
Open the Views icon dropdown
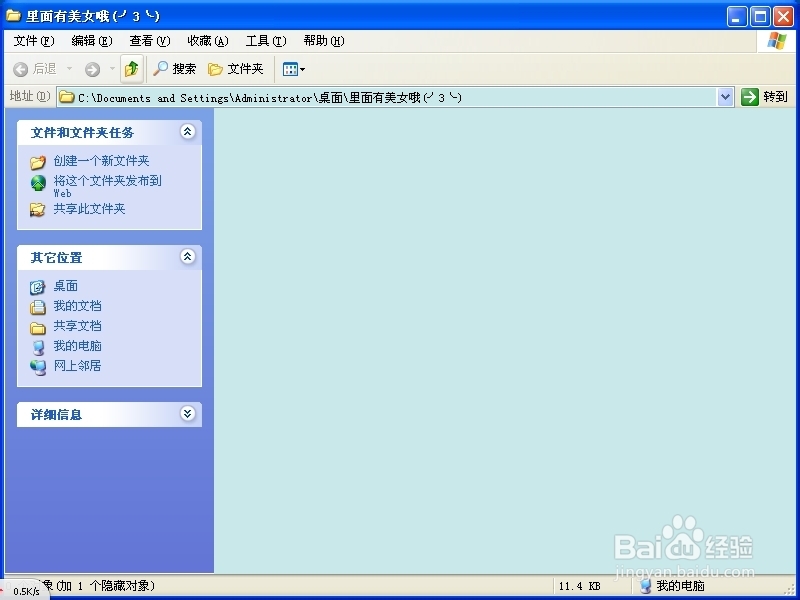294,69
